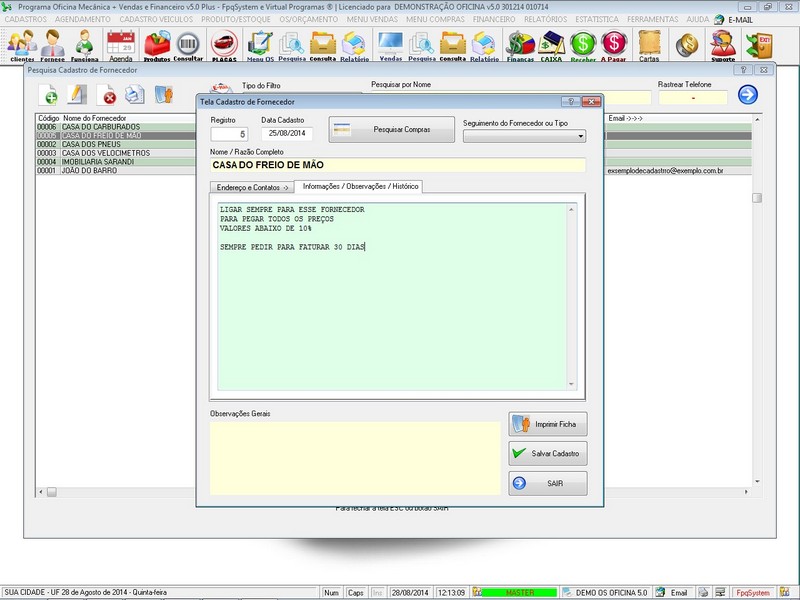Click the Registro number field

point(229,134)
